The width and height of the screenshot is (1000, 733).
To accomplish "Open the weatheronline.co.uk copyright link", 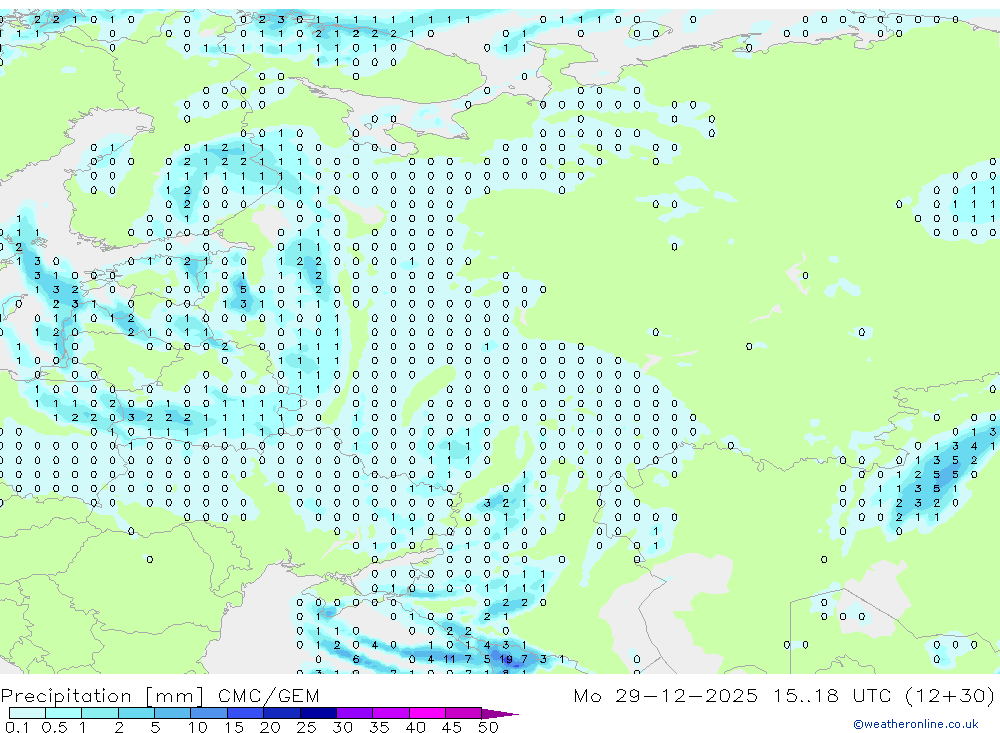I will coord(915,724).
